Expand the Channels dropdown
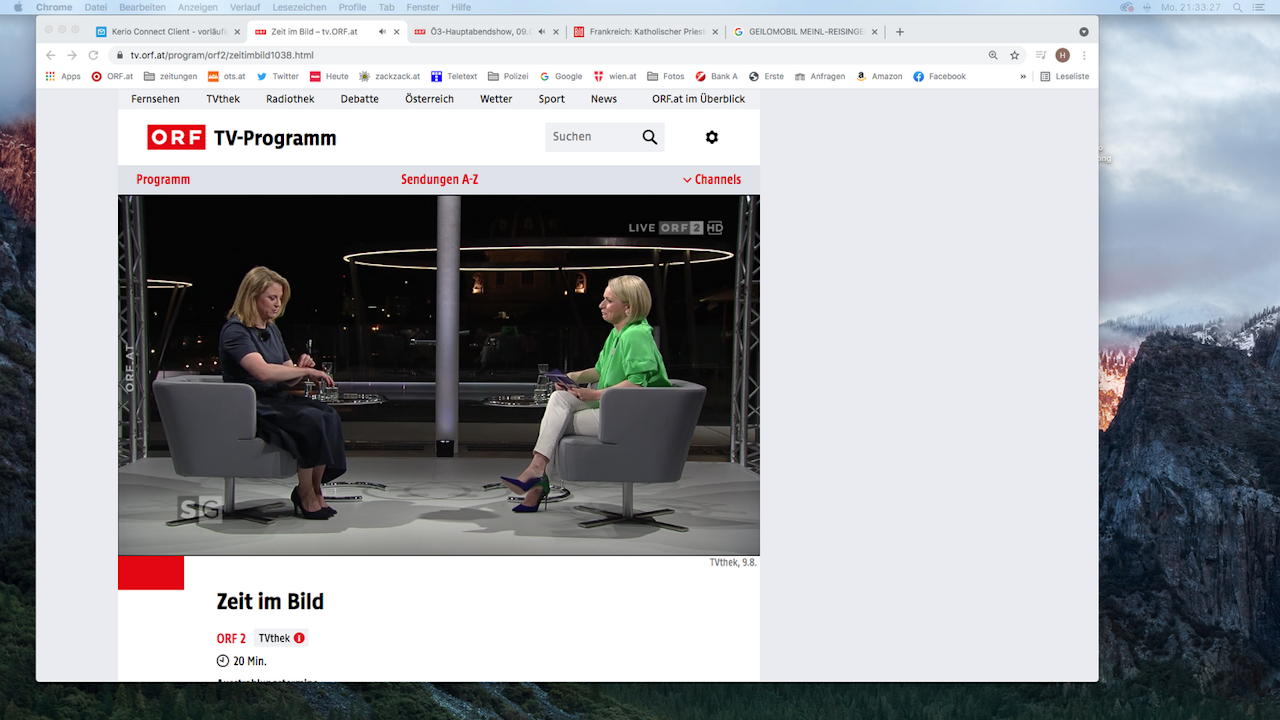1280x720 pixels. click(x=712, y=180)
